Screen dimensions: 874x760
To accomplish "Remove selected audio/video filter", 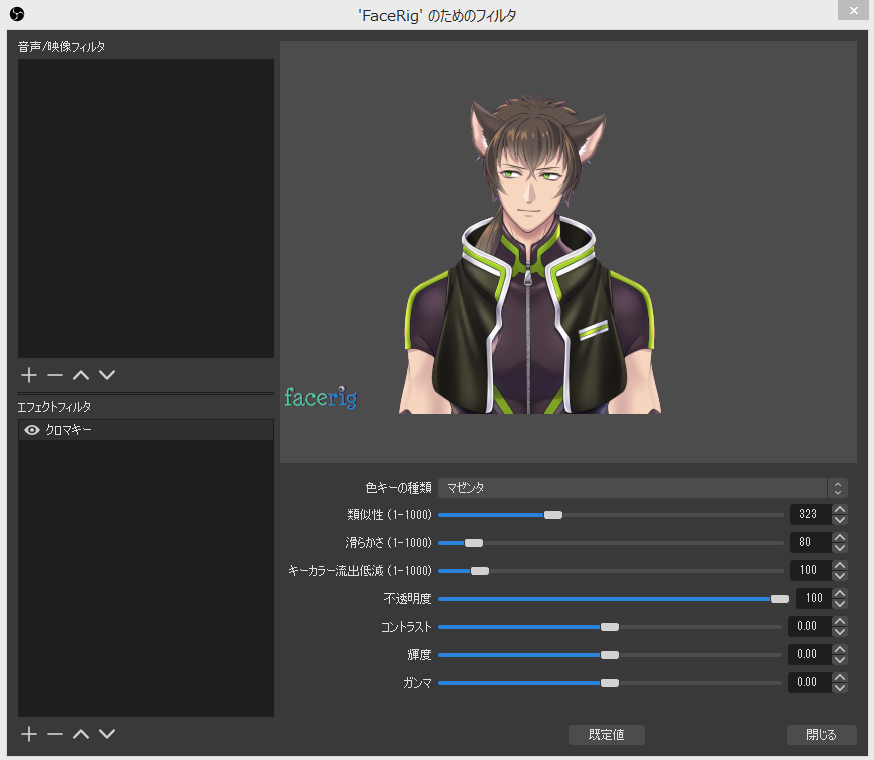I will pos(55,375).
